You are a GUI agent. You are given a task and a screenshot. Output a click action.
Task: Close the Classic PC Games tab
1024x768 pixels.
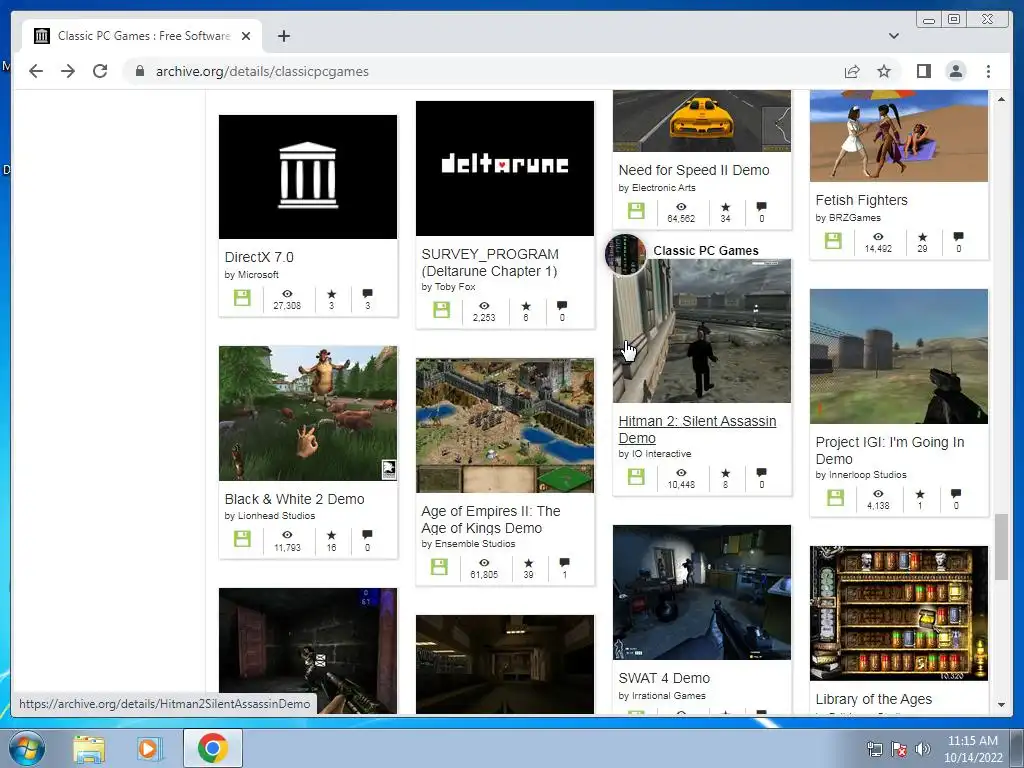[246, 36]
